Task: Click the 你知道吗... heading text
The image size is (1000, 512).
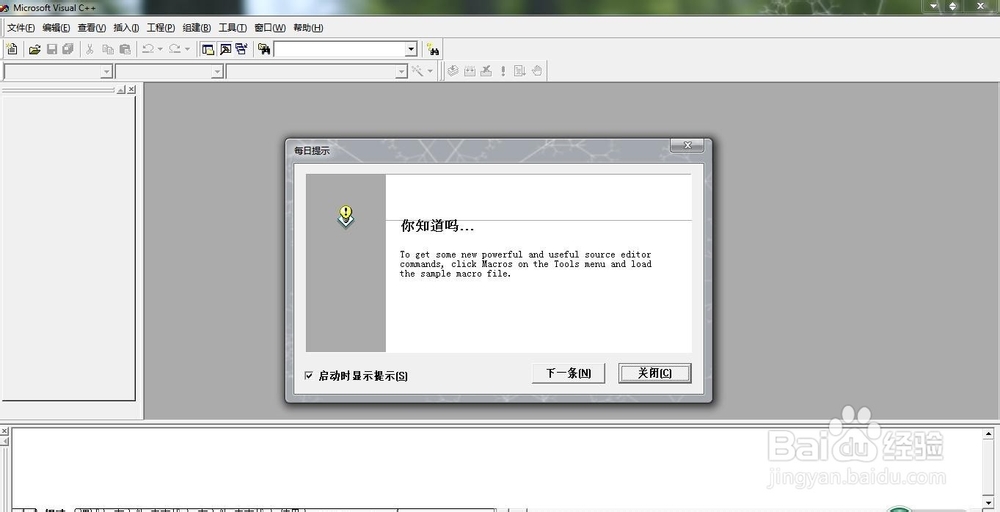Action: 438,226
